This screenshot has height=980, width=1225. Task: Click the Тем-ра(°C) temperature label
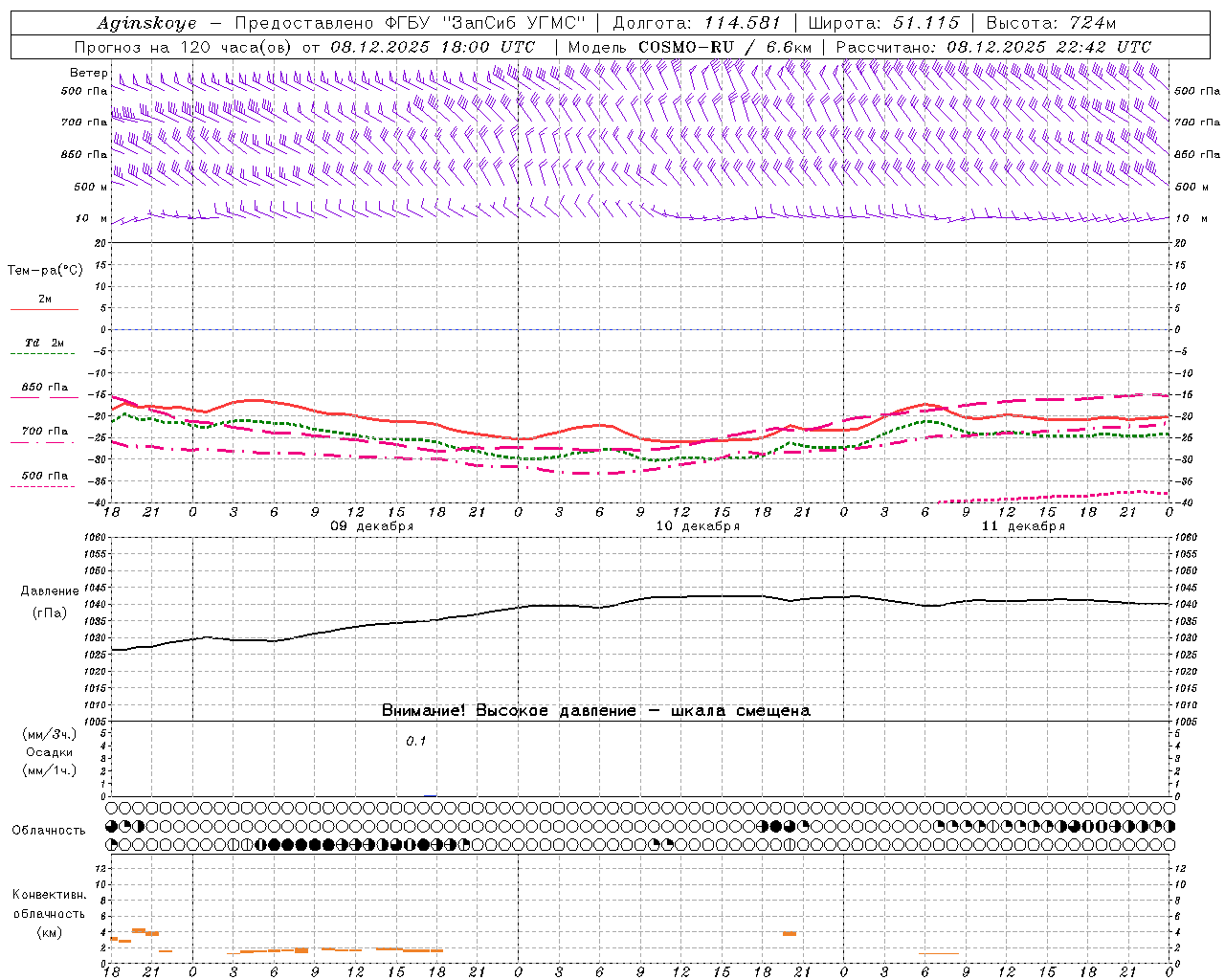(45, 271)
